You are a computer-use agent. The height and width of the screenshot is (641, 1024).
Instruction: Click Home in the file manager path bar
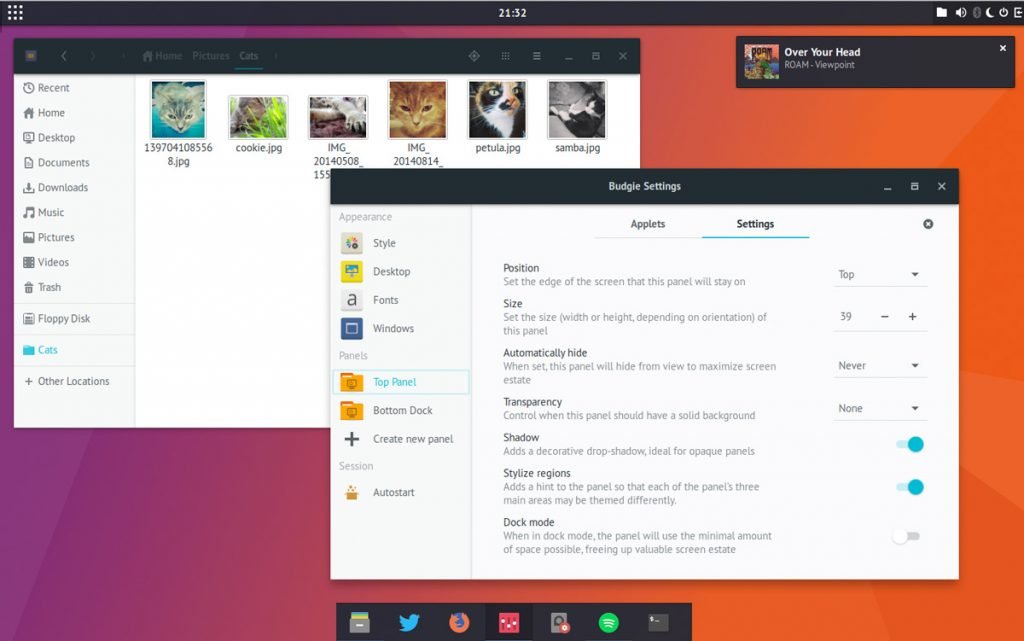click(x=162, y=56)
